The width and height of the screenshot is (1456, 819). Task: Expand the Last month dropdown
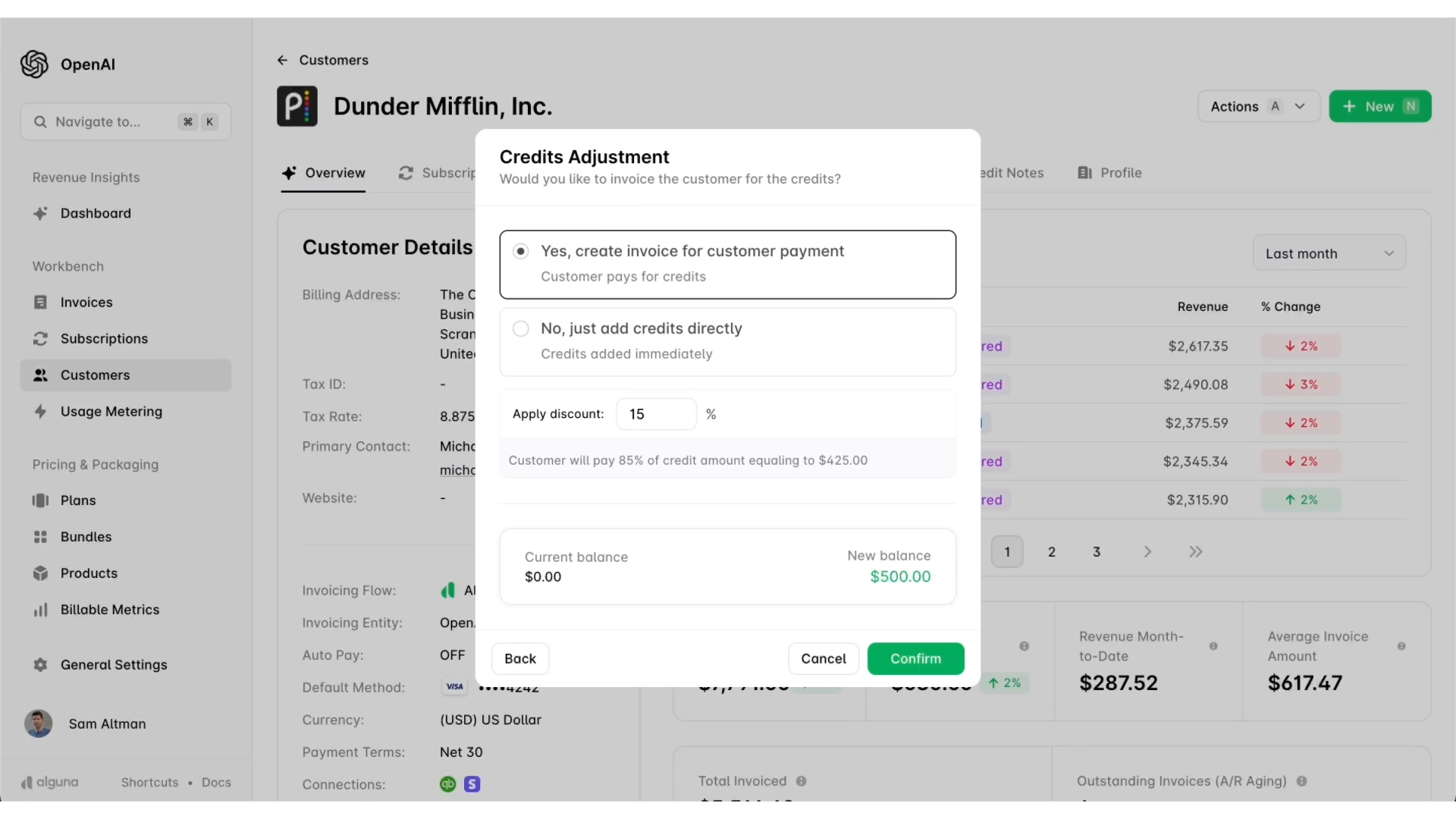pos(1329,253)
